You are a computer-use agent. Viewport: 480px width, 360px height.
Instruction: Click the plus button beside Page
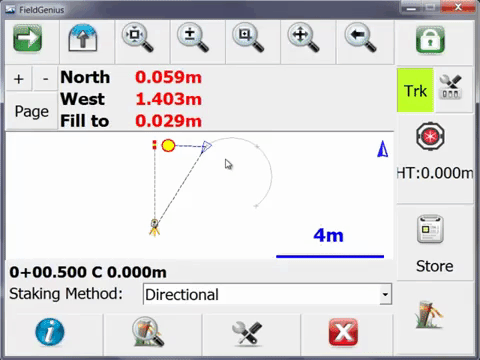pyautogui.click(x=19, y=79)
